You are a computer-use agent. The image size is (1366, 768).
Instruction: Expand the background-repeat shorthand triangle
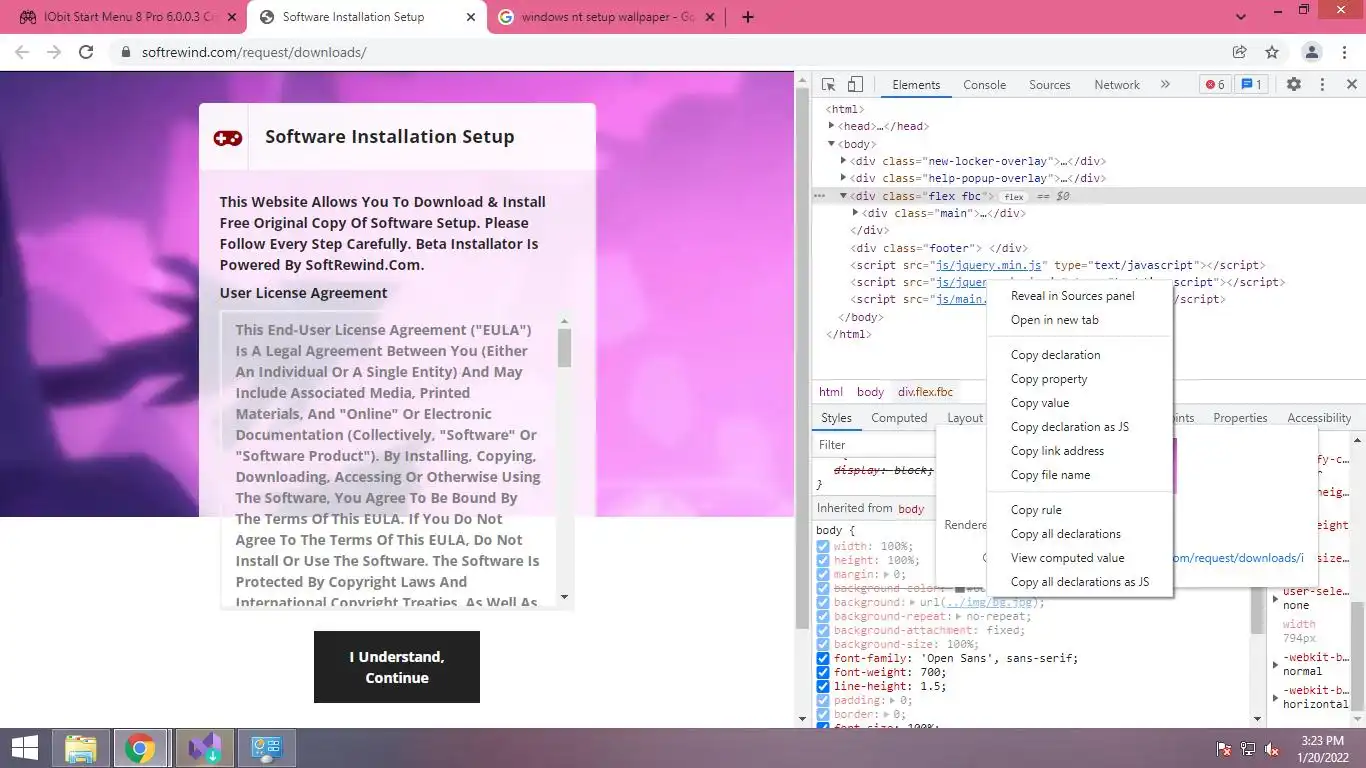tap(958, 617)
